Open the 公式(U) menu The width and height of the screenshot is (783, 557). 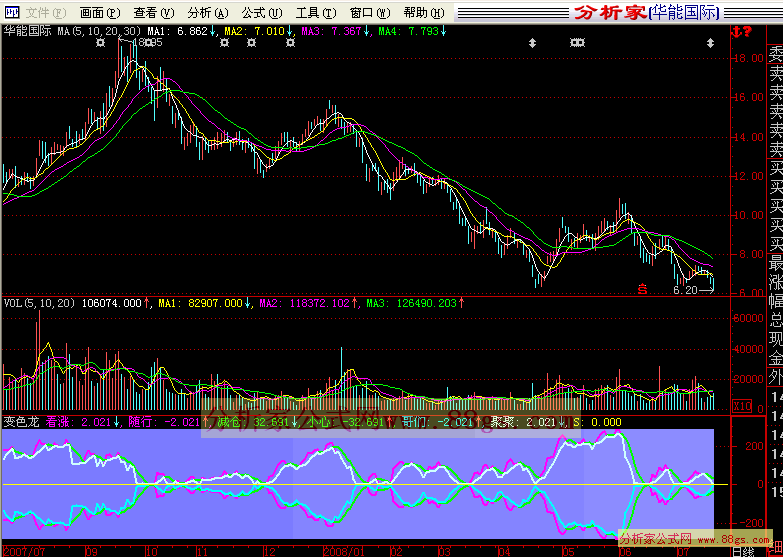click(262, 12)
